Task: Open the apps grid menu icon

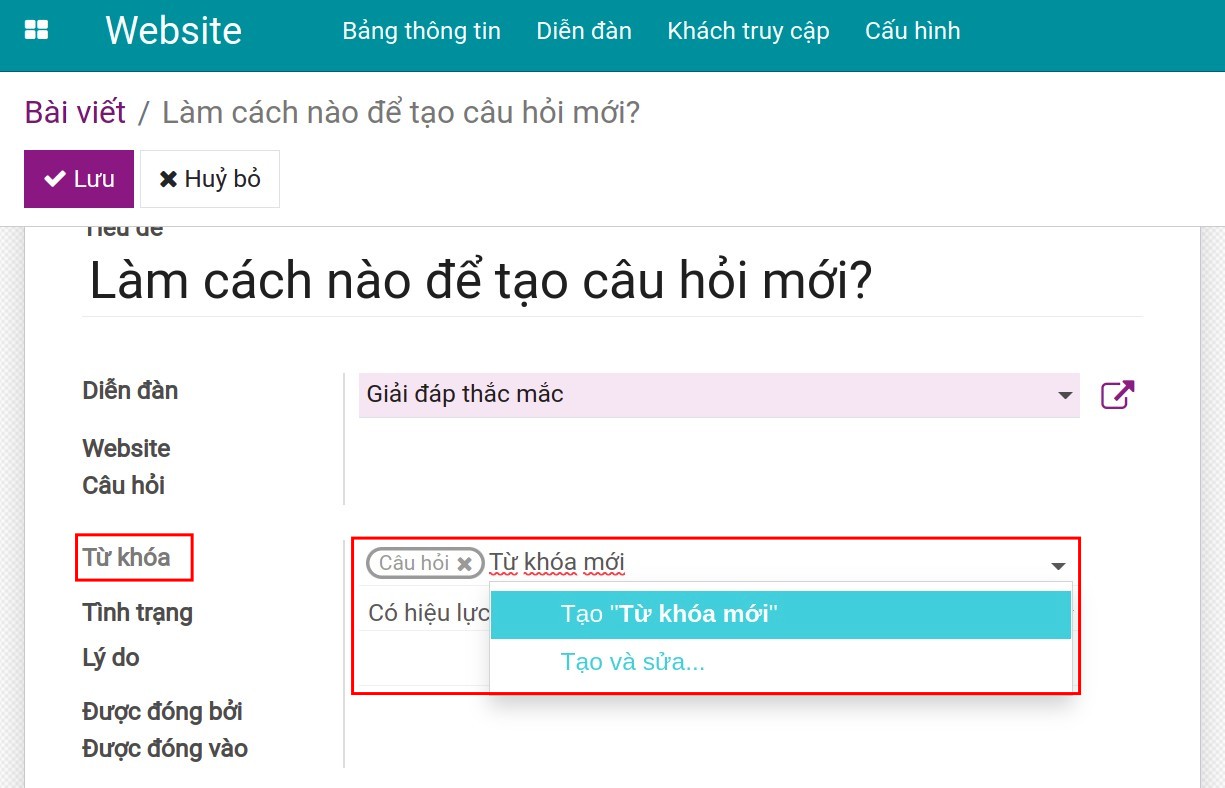Action: point(36,29)
